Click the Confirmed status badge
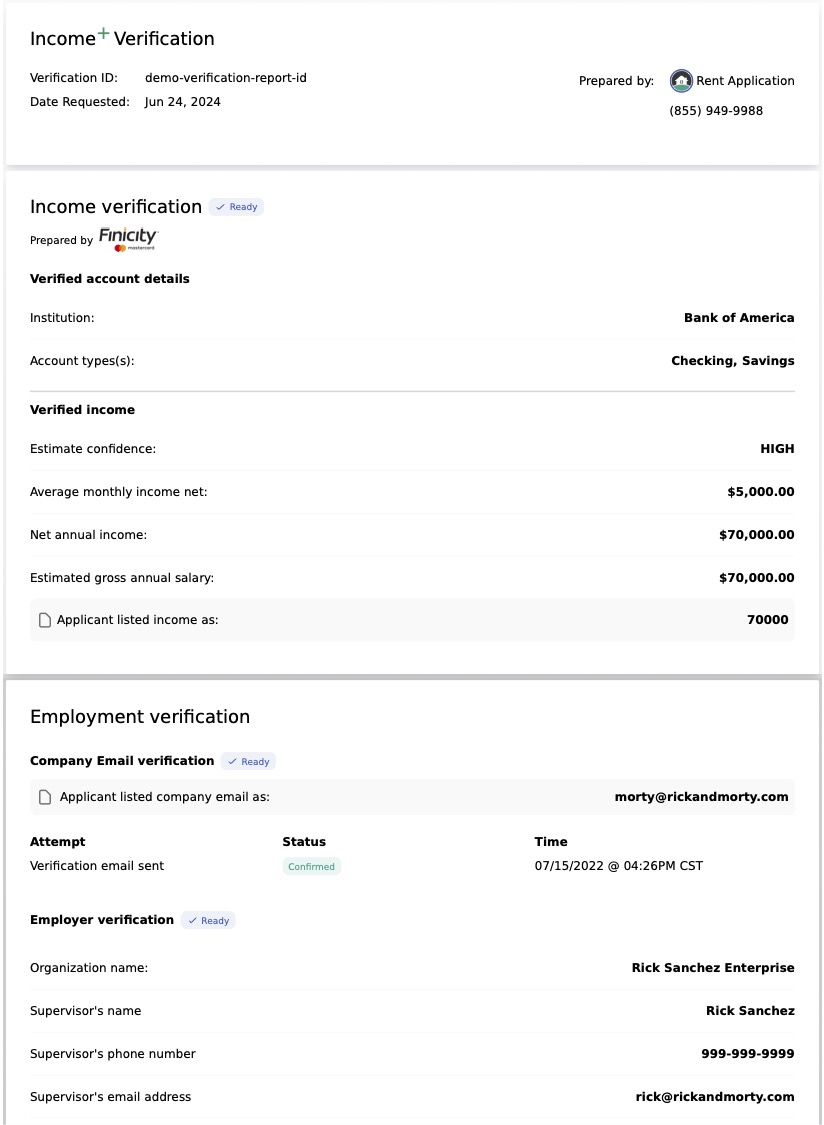The width and height of the screenshot is (824, 1125). [x=312, y=867]
